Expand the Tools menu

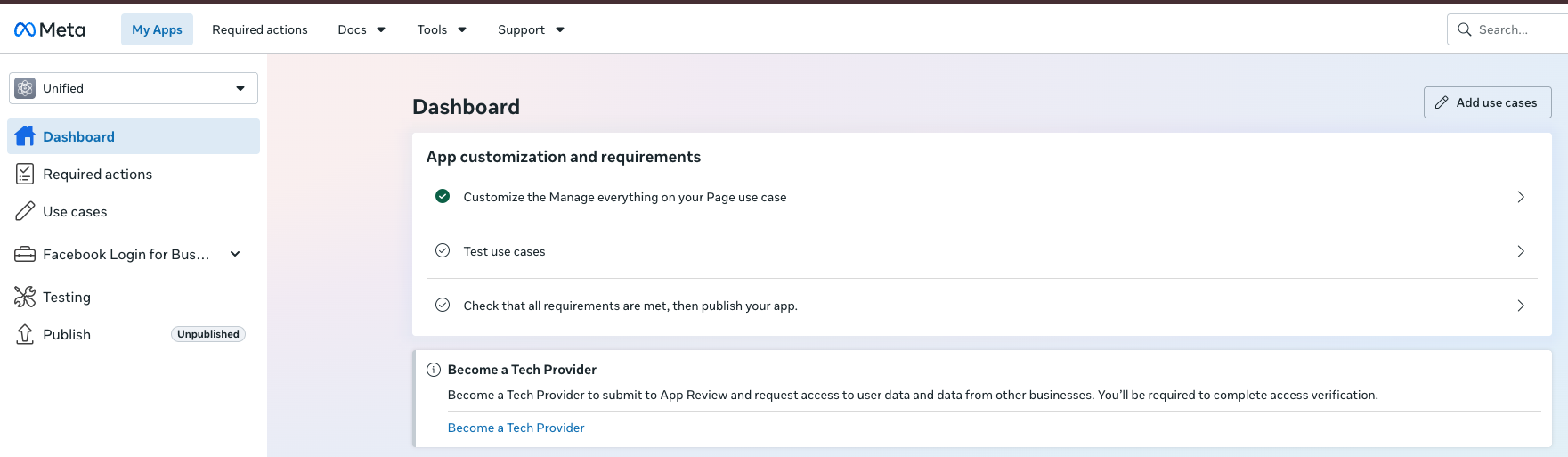pyautogui.click(x=442, y=29)
